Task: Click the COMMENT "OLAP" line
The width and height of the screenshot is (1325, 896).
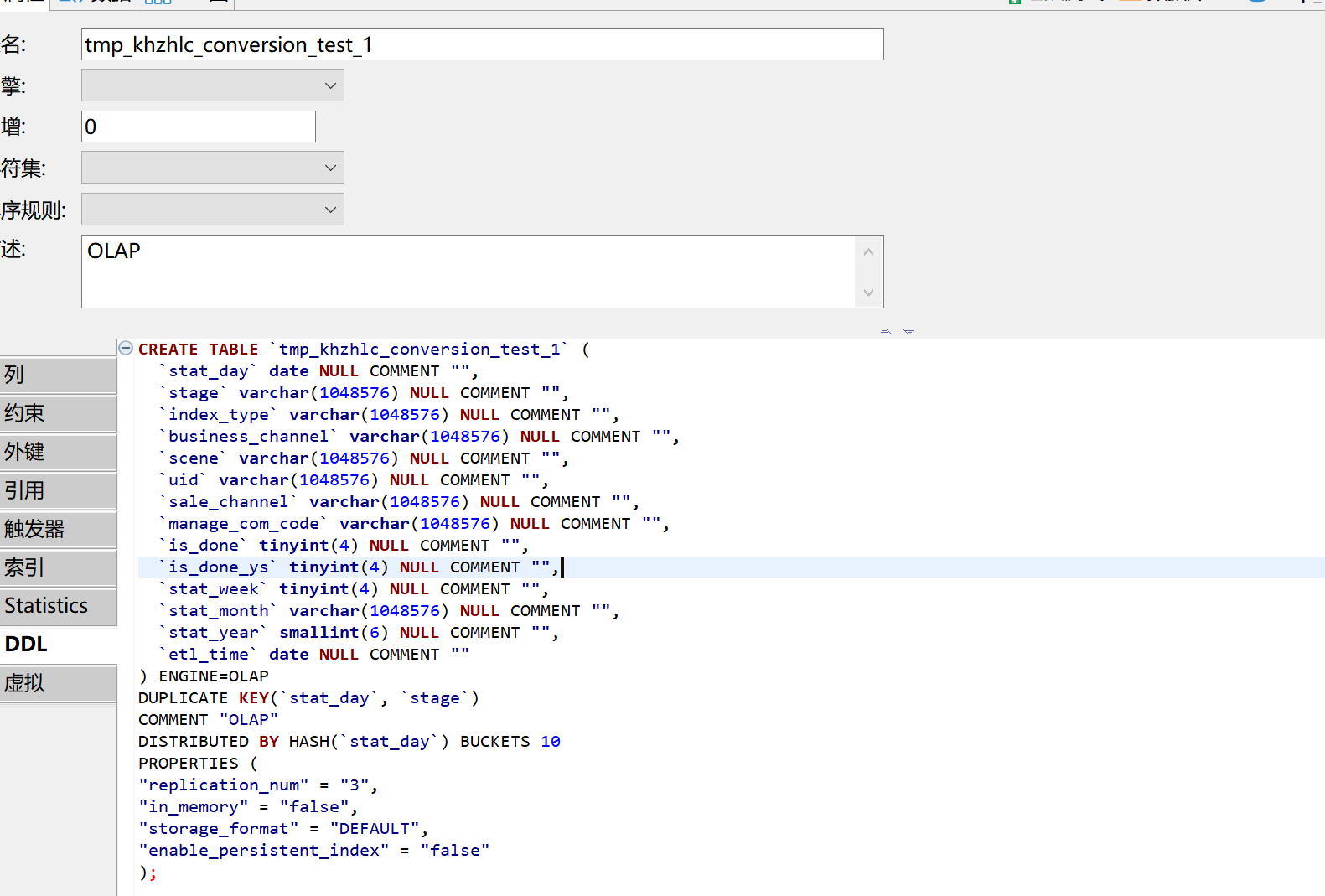Action: pyautogui.click(x=209, y=720)
